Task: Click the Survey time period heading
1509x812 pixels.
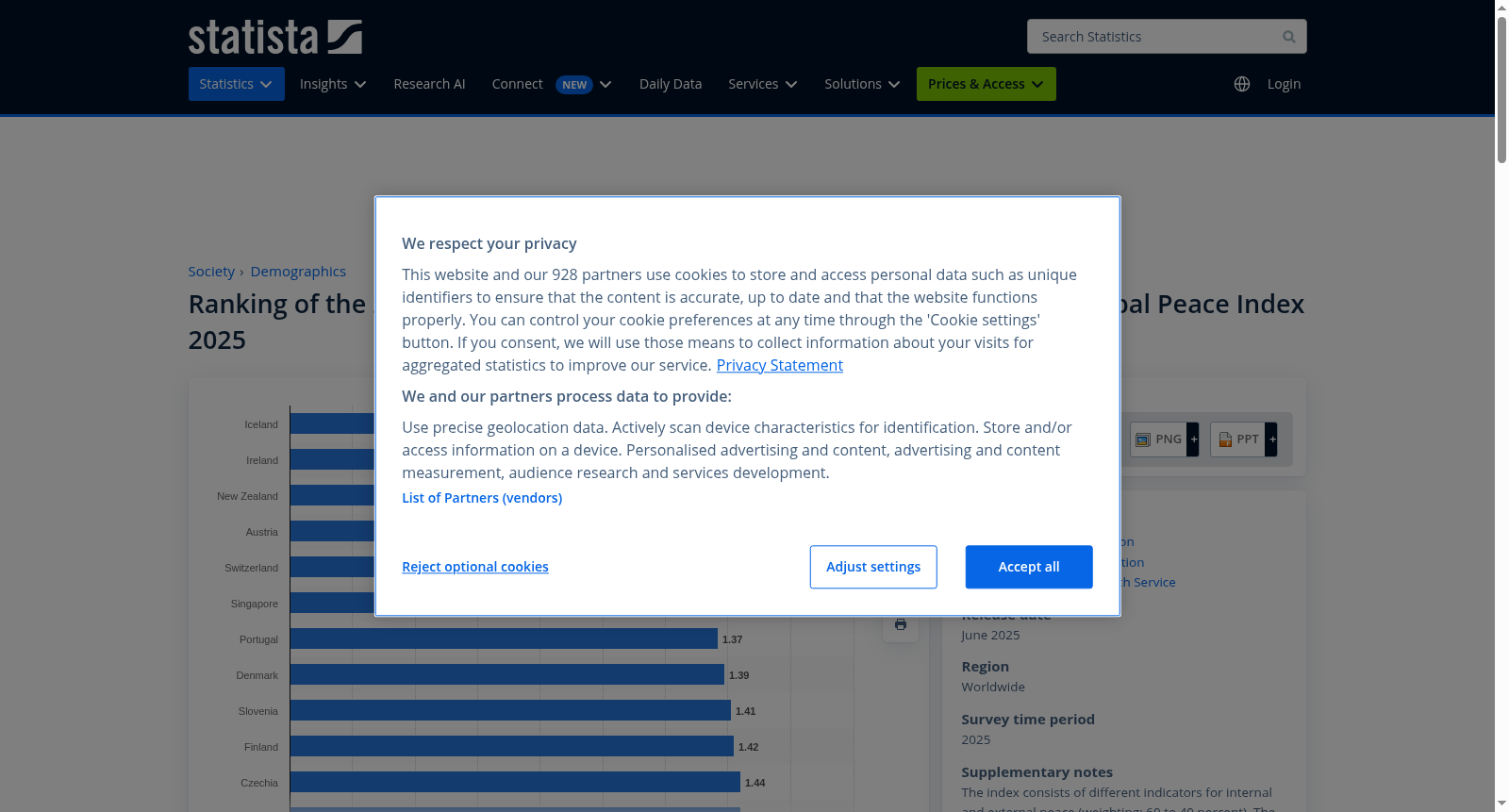Action: pyautogui.click(x=1028, y=719)
